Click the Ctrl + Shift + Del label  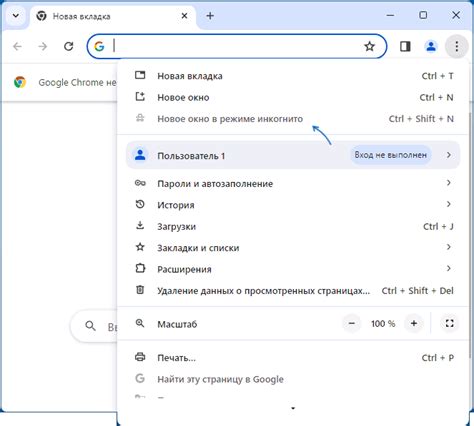(x=417, y=291)
